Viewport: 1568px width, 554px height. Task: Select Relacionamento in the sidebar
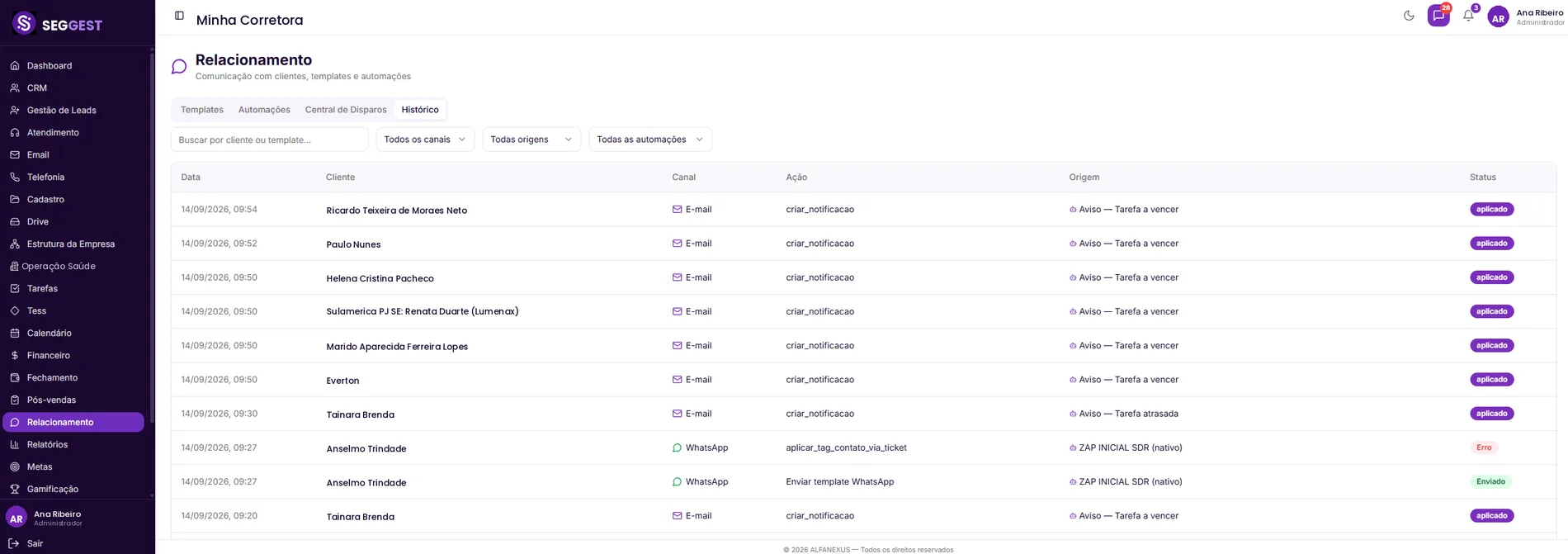(x=73, y=422)
